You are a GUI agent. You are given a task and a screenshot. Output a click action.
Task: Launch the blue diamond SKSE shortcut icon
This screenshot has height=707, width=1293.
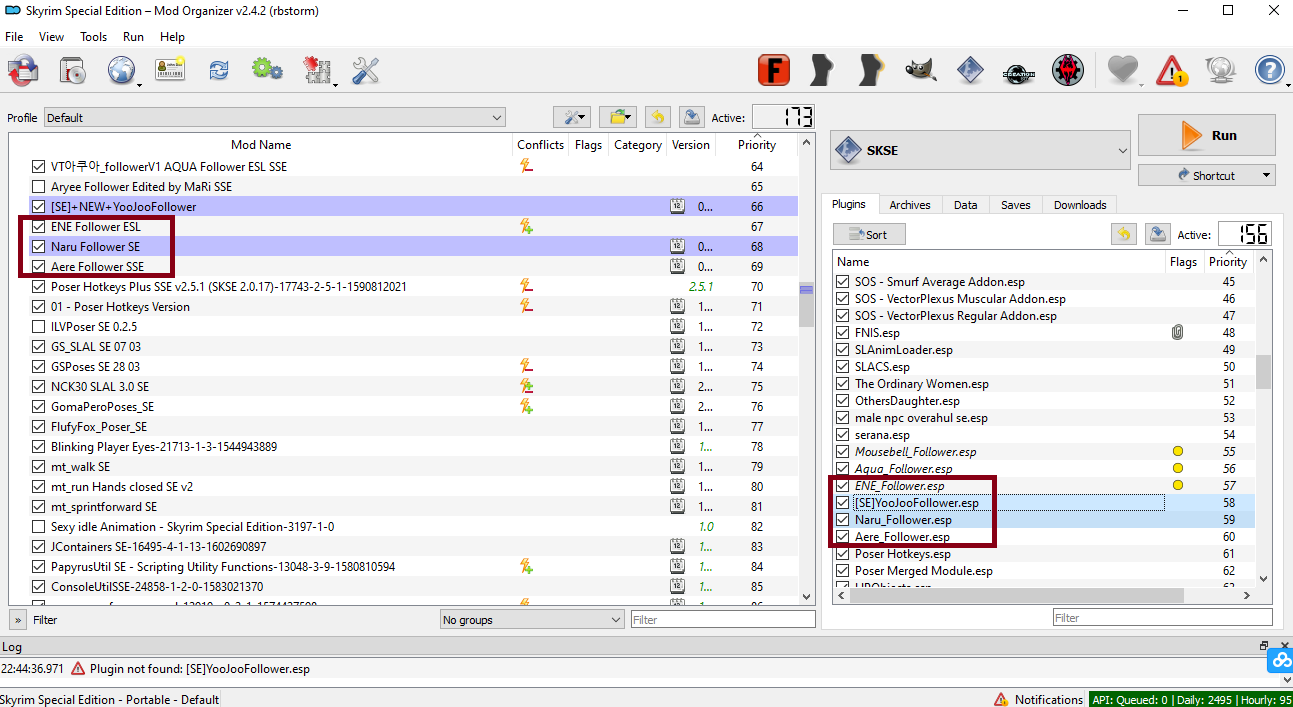point(970,70)
